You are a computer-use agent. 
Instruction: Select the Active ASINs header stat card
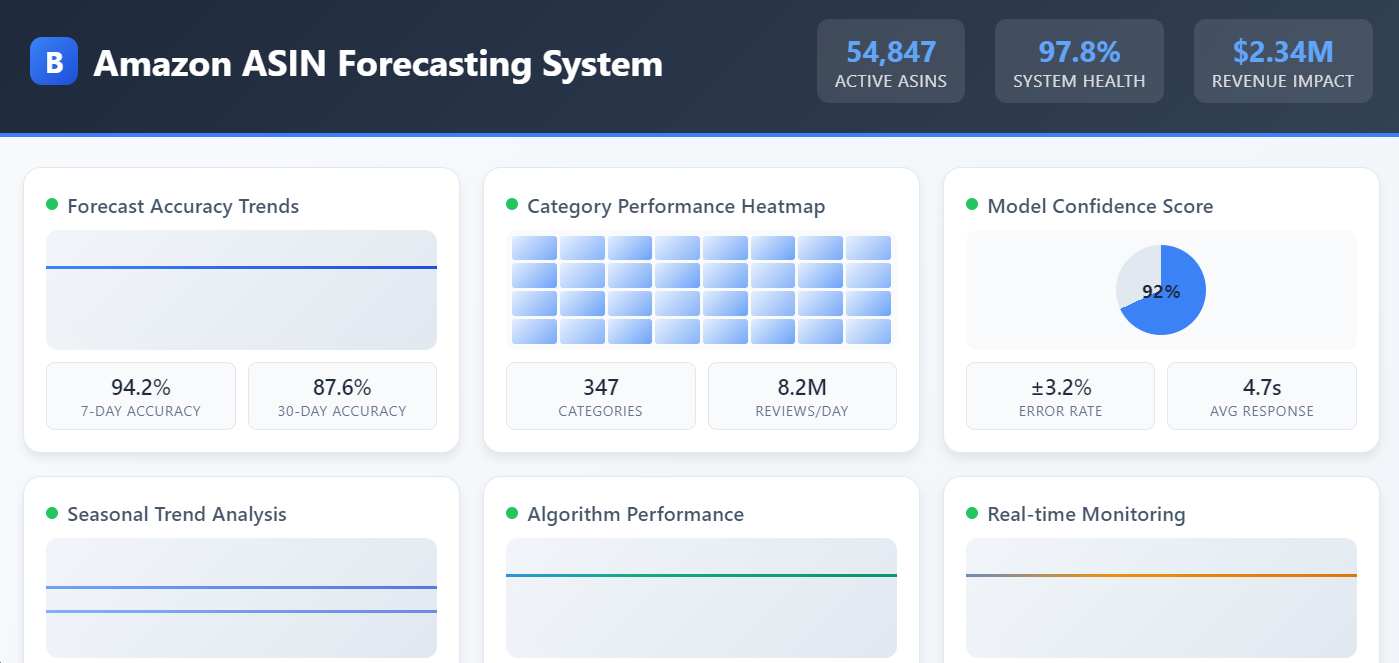point(890,61)
